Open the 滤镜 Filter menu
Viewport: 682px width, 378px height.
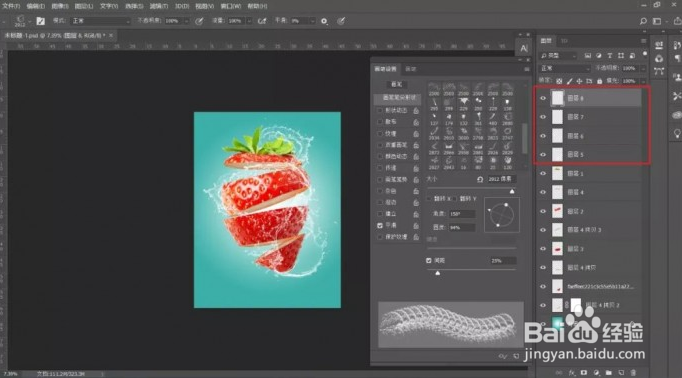[159, 6]
